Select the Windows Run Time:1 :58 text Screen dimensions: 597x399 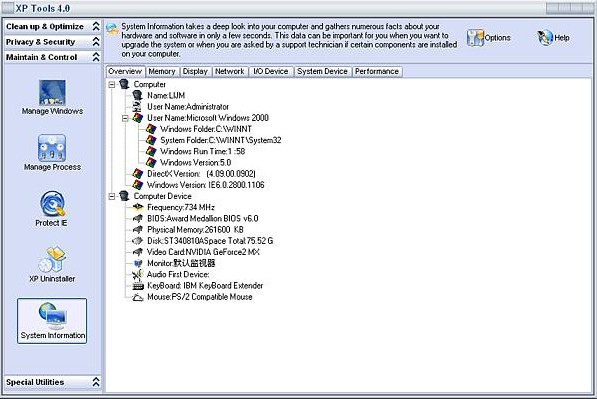(x=203, y=151)
